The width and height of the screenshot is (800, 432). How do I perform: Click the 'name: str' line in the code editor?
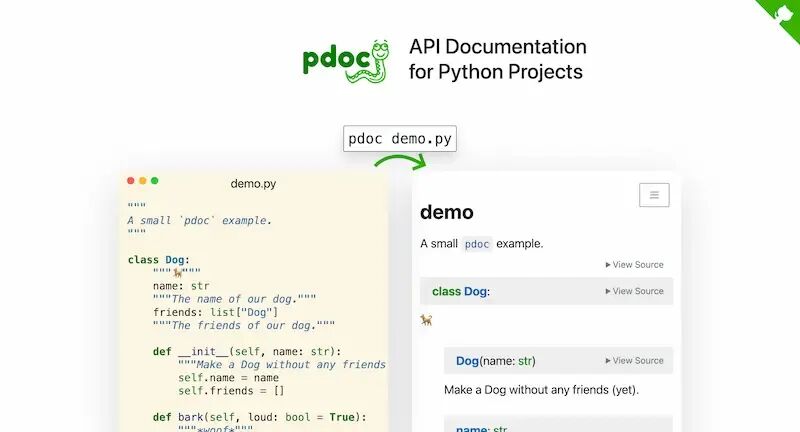click(x=181, y=286)
